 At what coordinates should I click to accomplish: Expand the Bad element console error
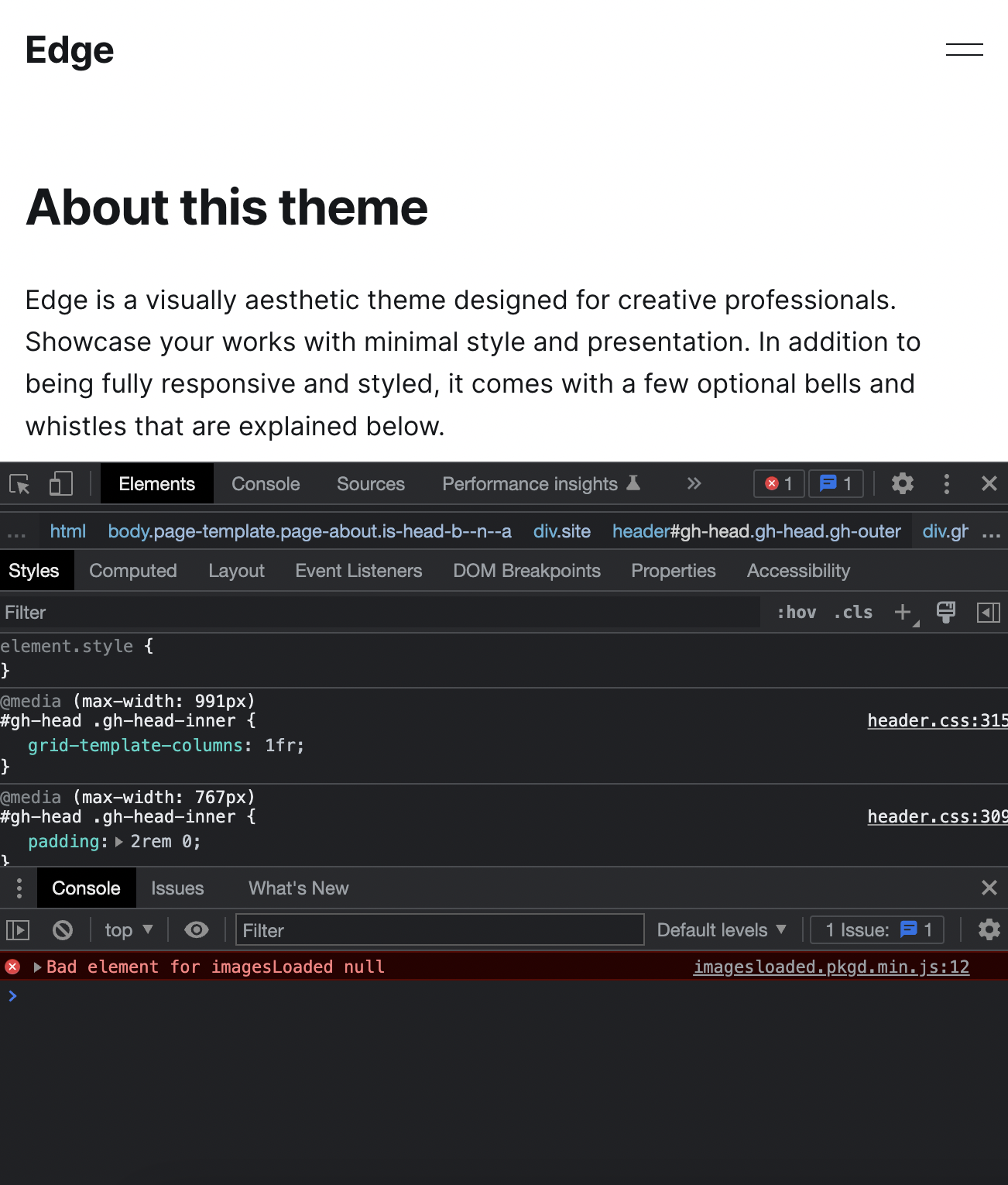pos(36,967)
